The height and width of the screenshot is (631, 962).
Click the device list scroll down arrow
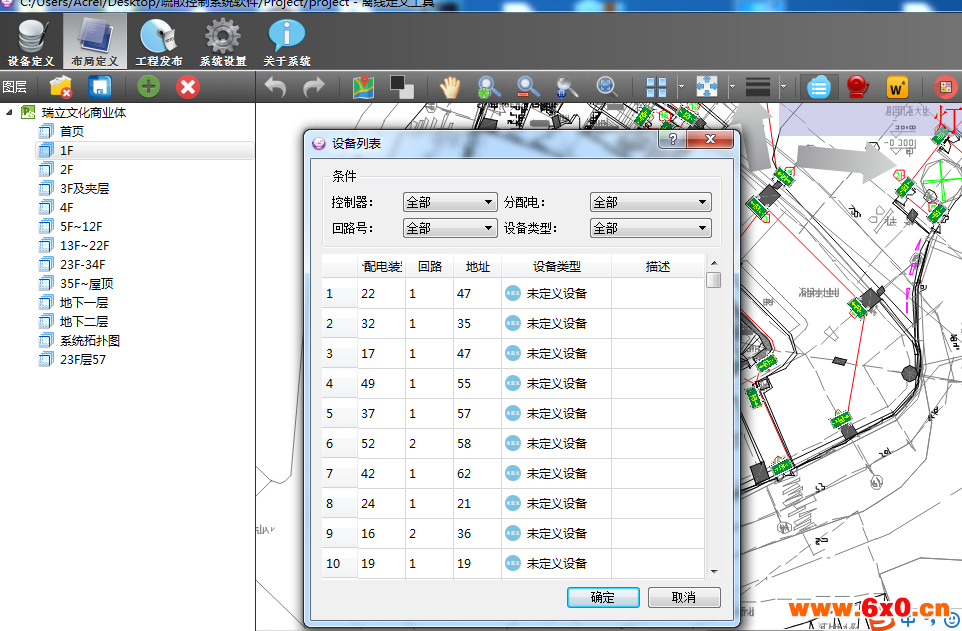coord(714,571)
